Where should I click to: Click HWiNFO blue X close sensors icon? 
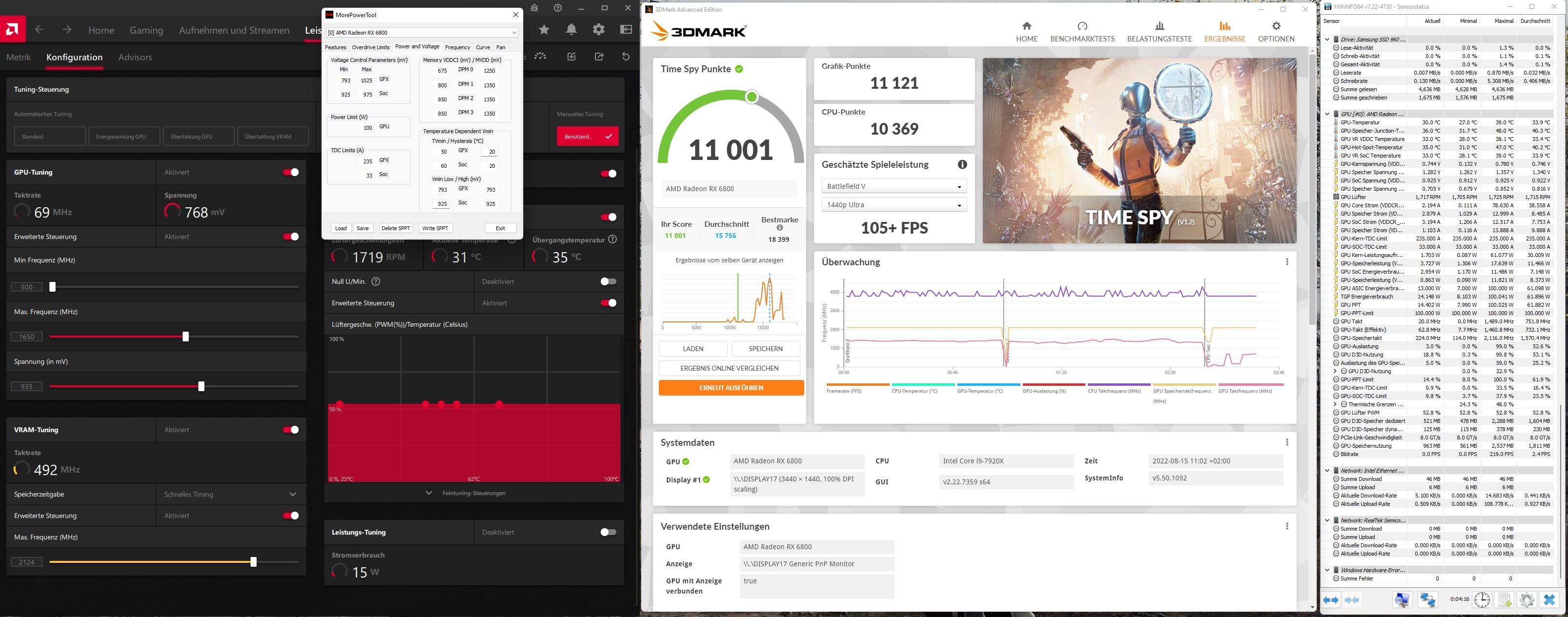1550,600
